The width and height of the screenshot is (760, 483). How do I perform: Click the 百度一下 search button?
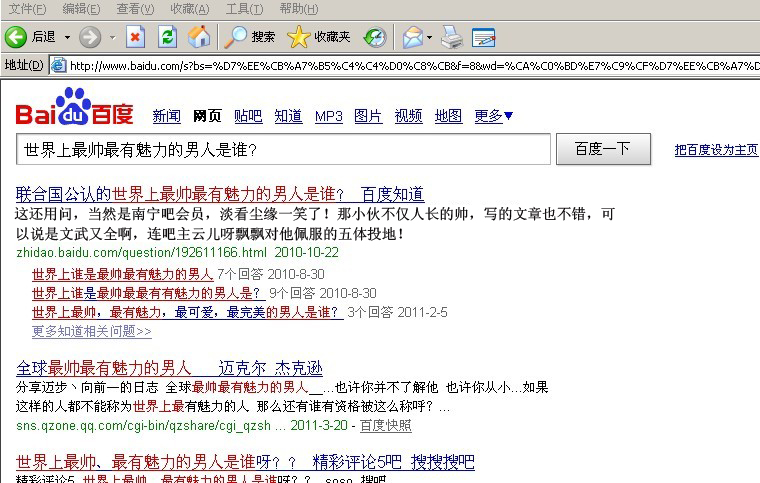[603, 149]
